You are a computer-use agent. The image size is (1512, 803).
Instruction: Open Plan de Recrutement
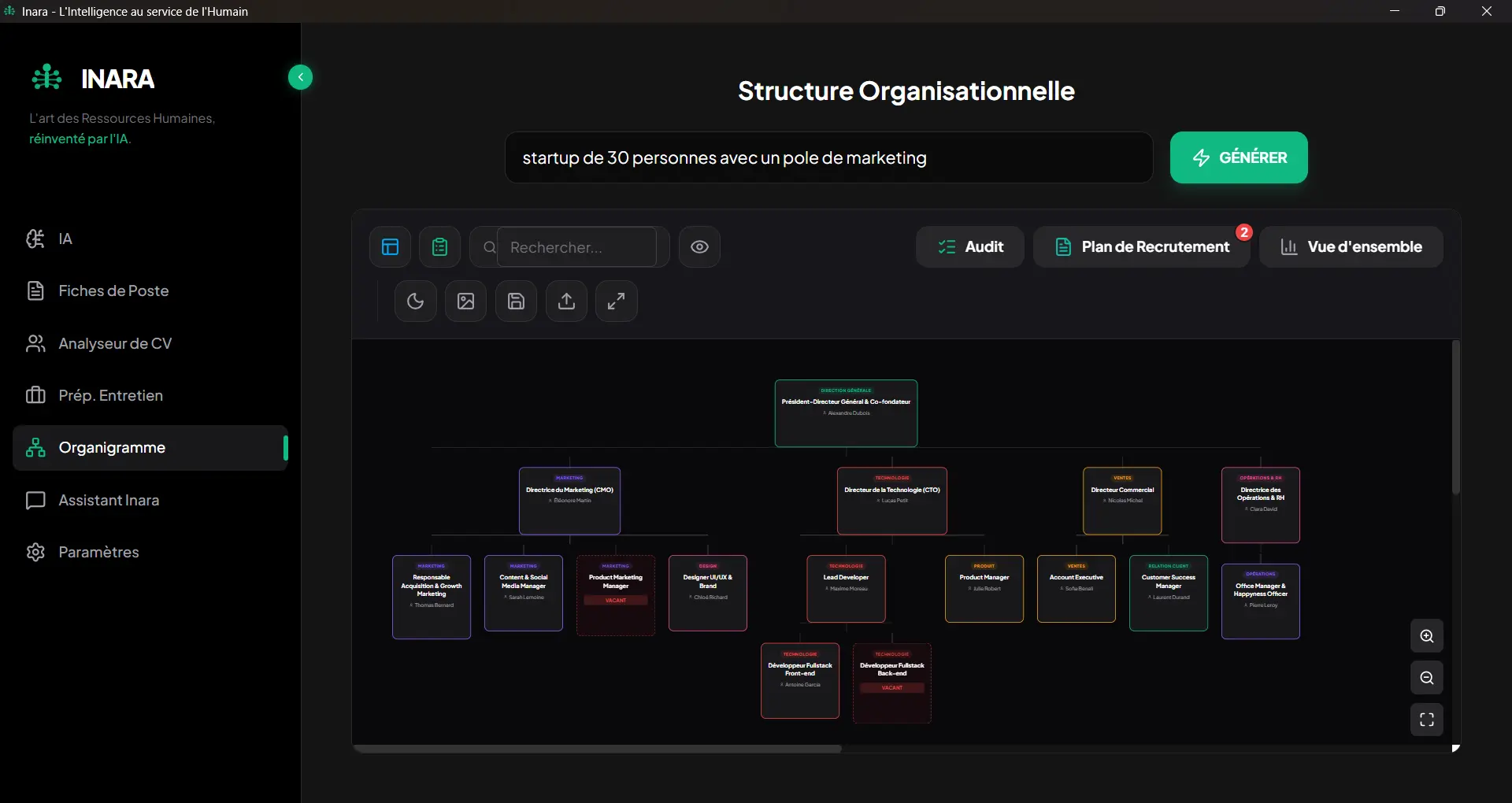(1142, 247)
